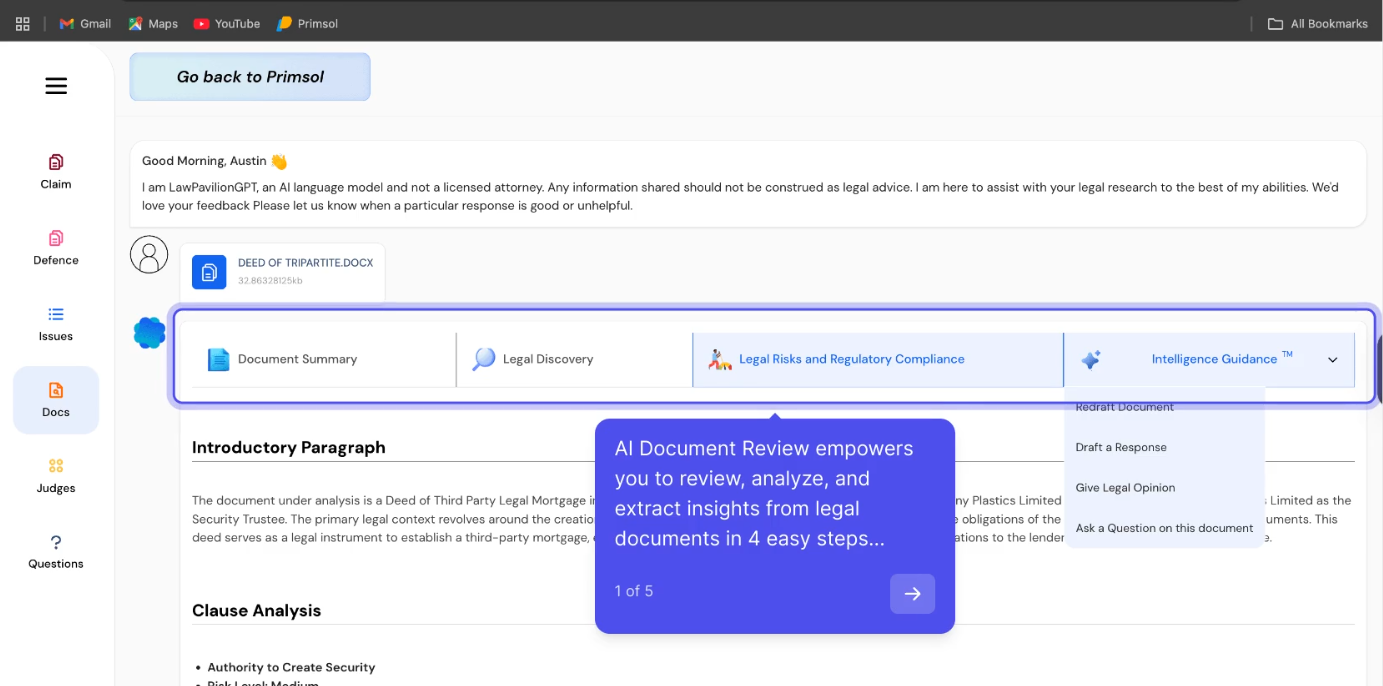The width and height of the screenshot is (1383, 686).
Task: Click the 32.86328125kb file size text
Action: pyautogui.click(x=270, y=281)
